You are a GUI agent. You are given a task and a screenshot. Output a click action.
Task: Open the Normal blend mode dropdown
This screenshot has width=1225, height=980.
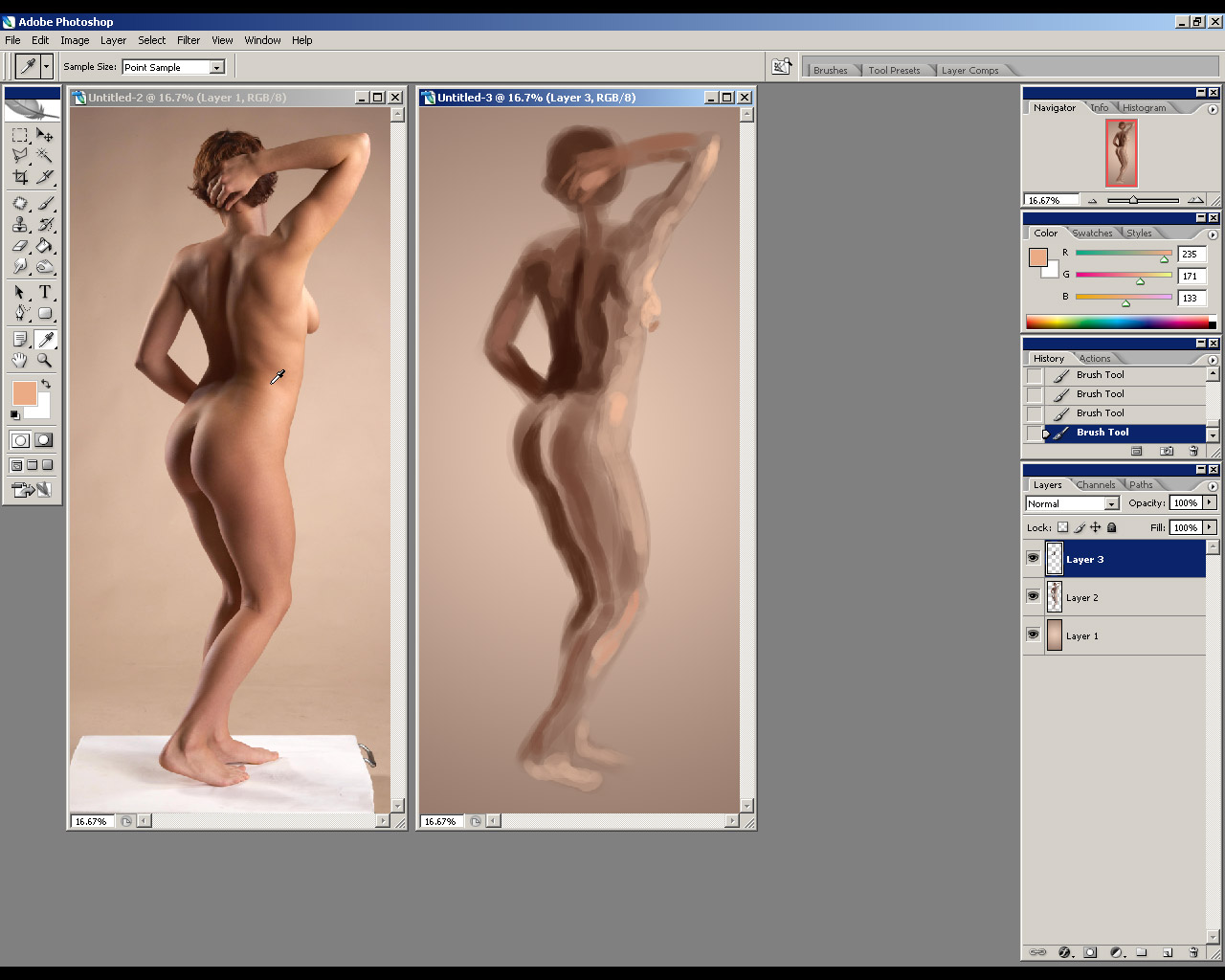pos(1111,503)
